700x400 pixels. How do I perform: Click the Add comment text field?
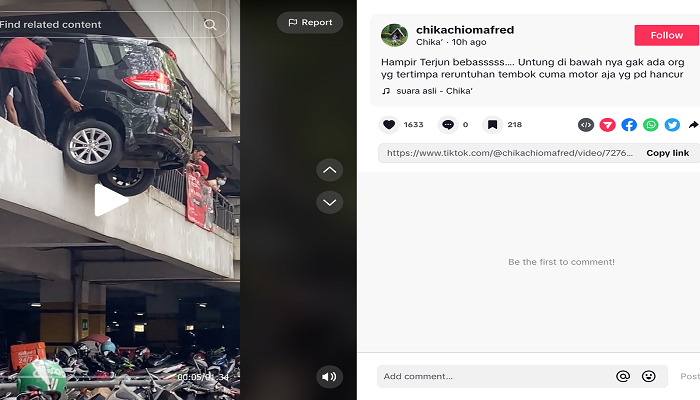point(490,376)
